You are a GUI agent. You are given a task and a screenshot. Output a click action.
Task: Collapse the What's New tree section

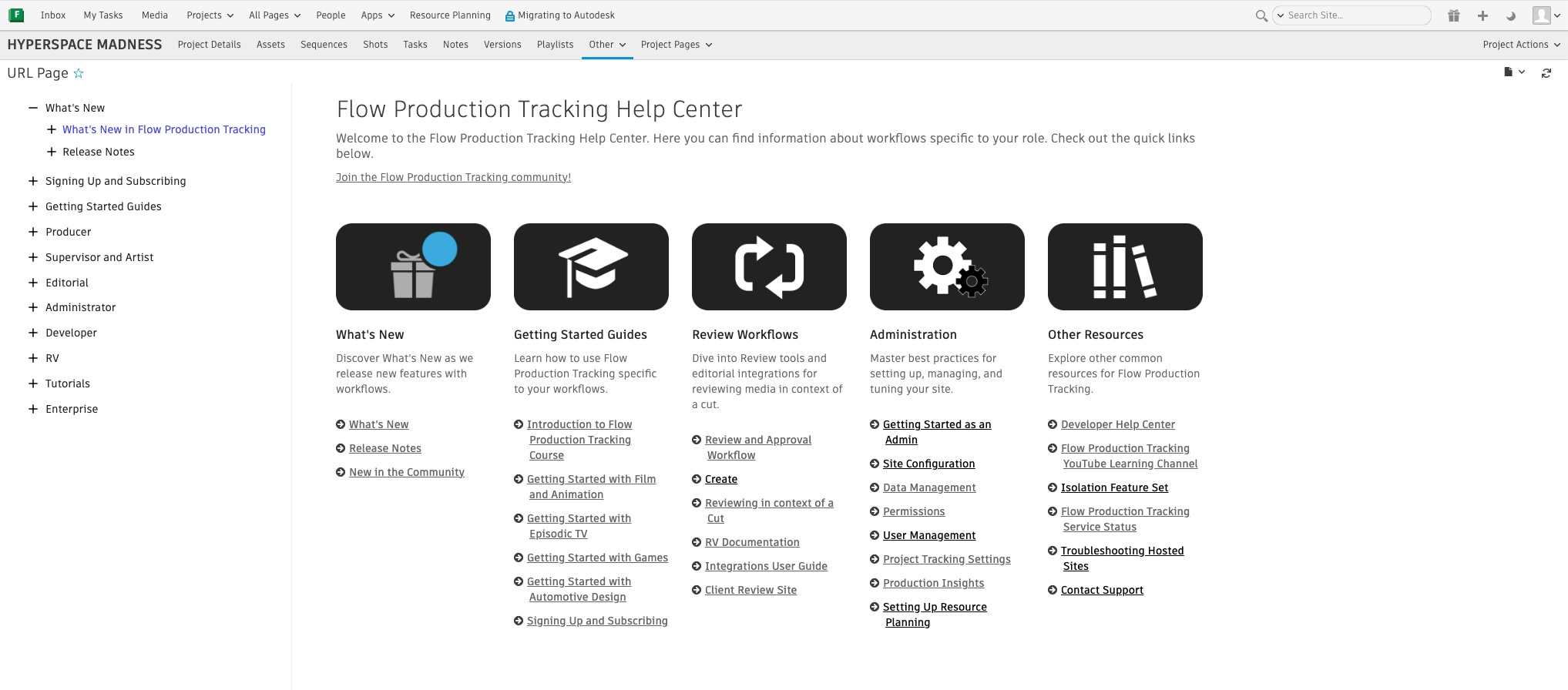[x=32, y=108]
